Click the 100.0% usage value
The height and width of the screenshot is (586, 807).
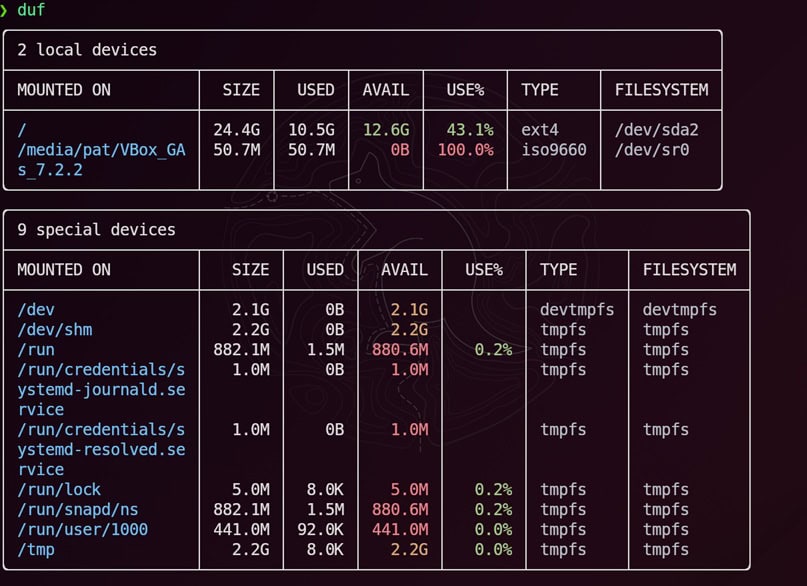click(x=465, y=150)
